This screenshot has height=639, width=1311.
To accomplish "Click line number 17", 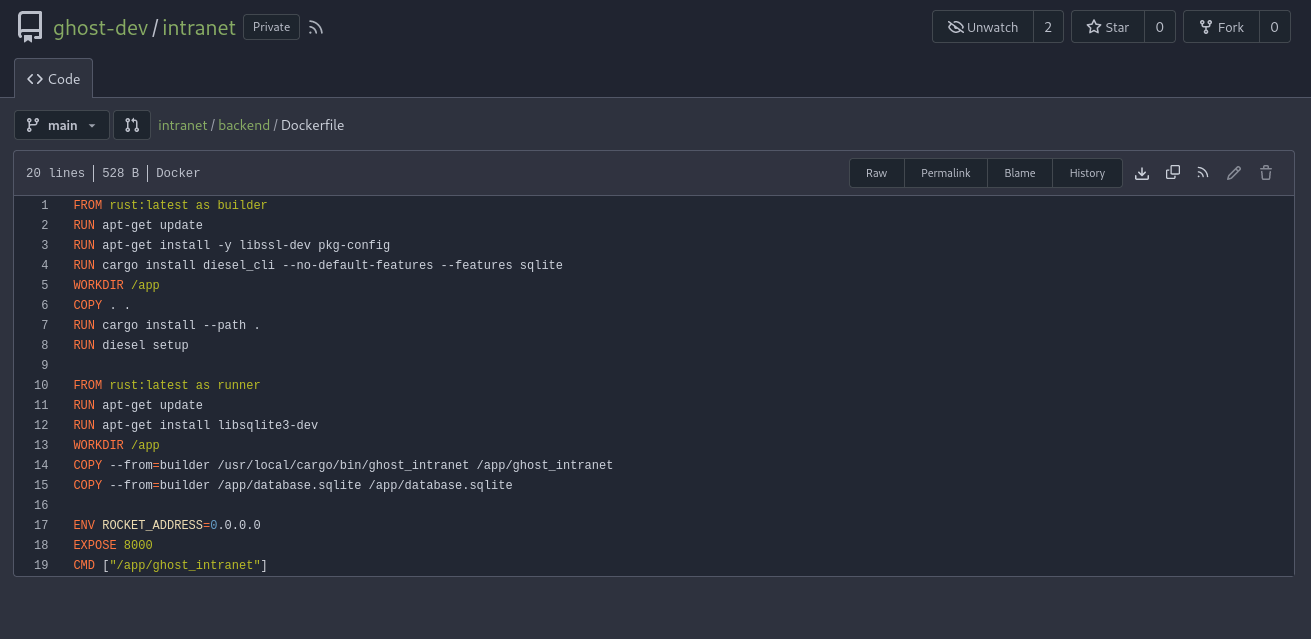I will pos(41,525).
